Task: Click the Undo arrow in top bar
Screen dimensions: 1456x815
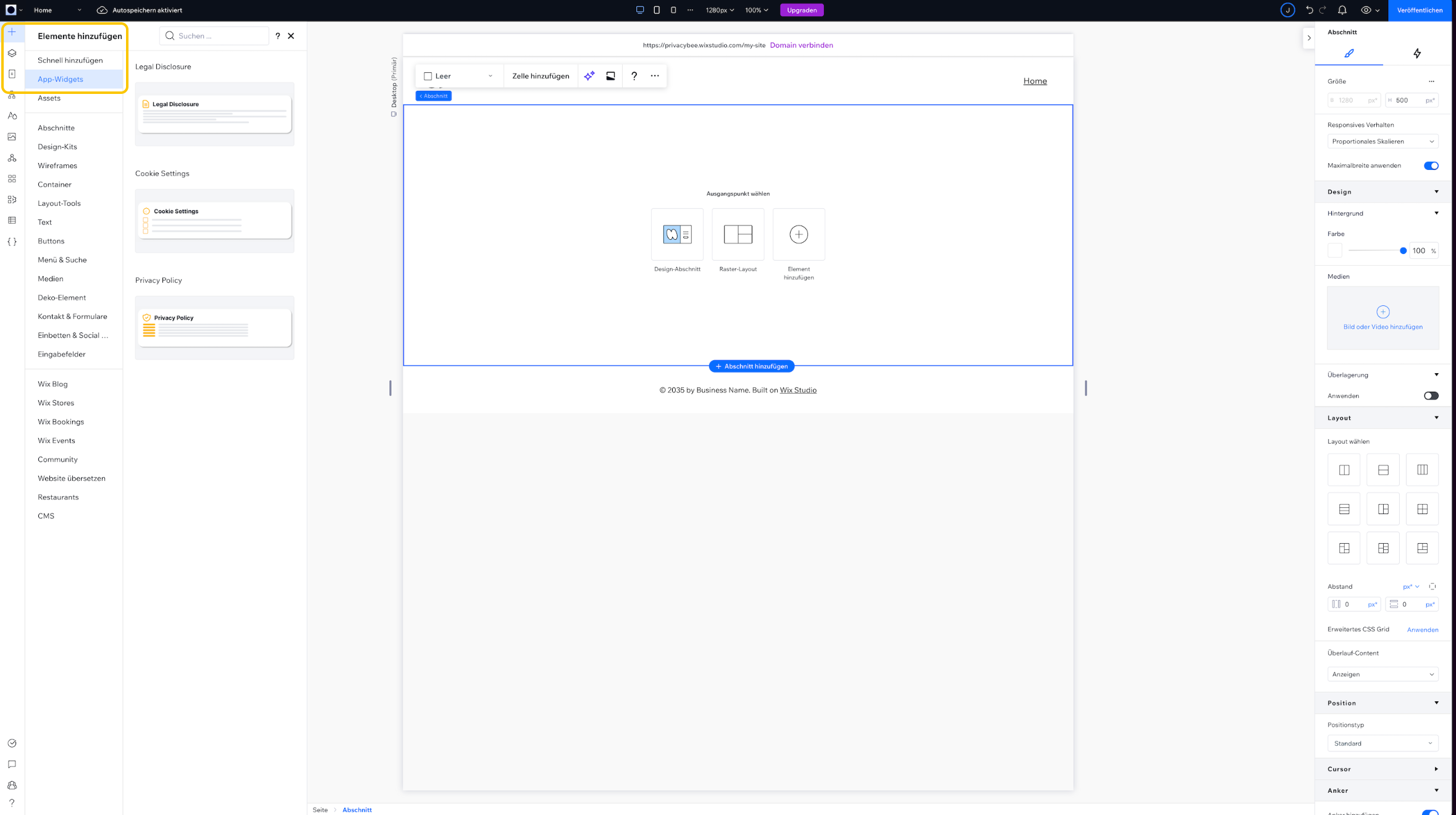Action: (x=1309, y=10)
